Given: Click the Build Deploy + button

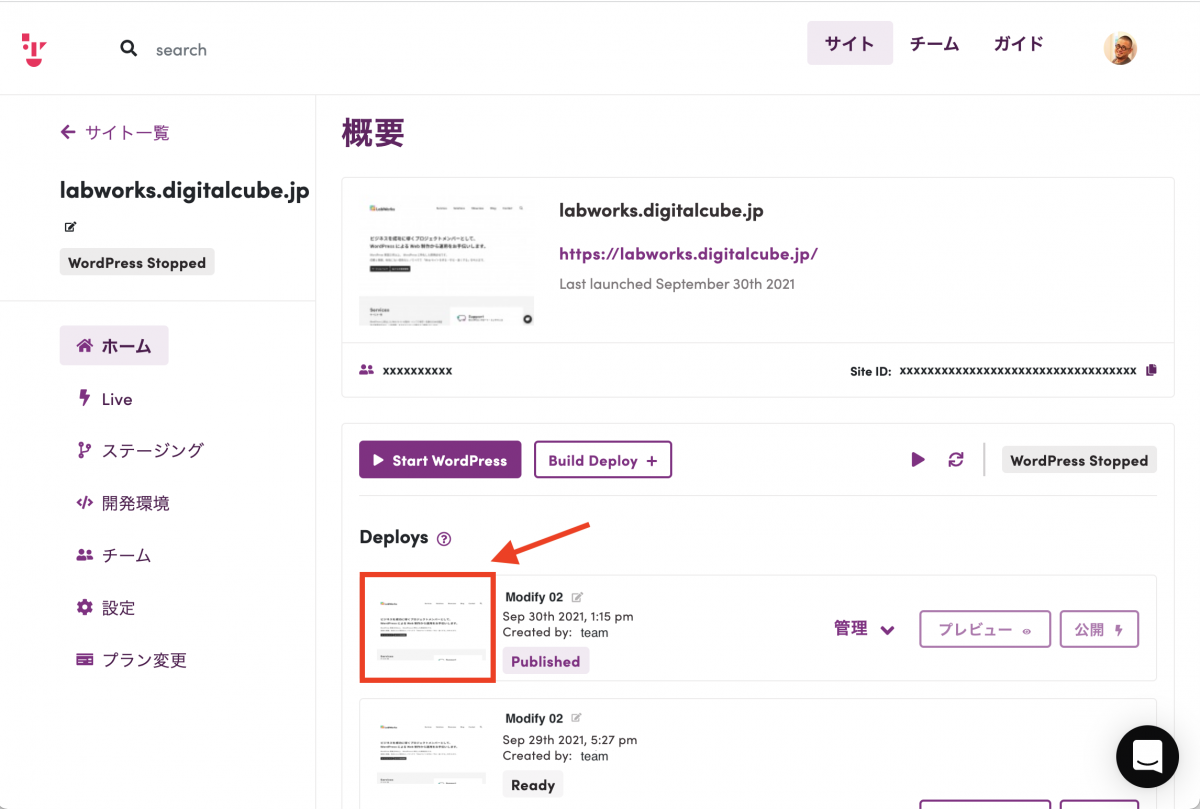Looking at the screenshot, I should pos(603,460).
